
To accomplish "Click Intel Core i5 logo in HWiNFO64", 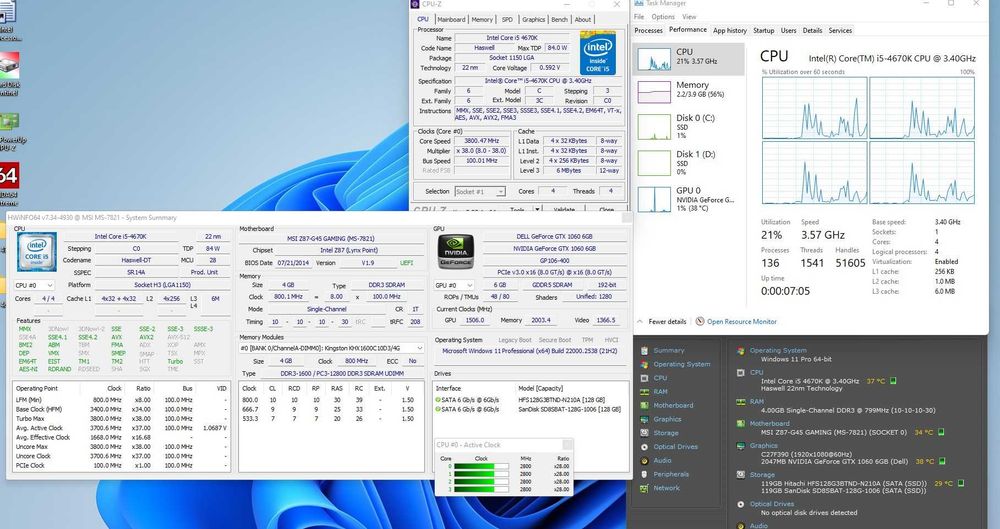I will coord(36,252).
